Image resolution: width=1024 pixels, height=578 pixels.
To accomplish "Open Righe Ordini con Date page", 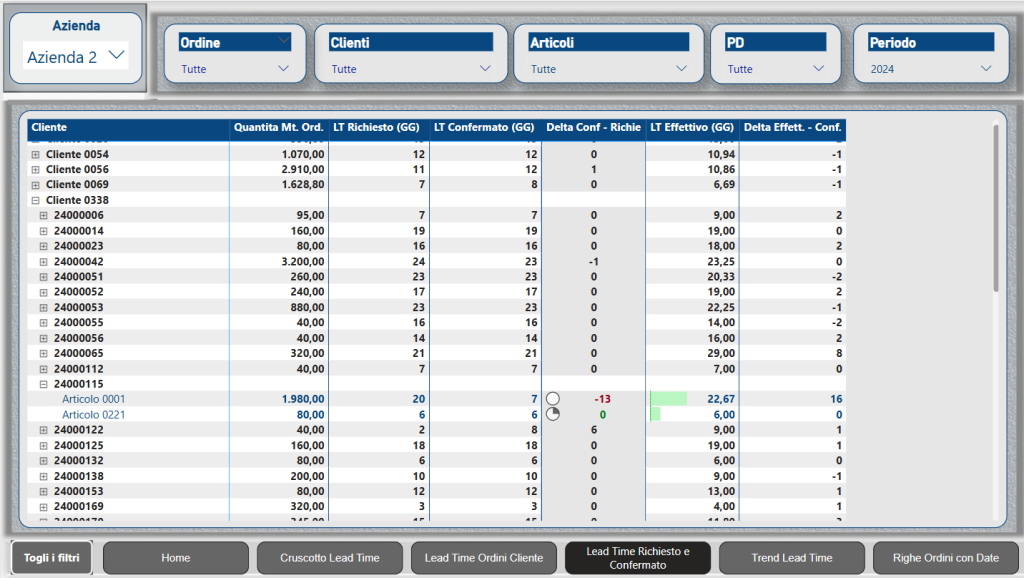I will [945, 558].
